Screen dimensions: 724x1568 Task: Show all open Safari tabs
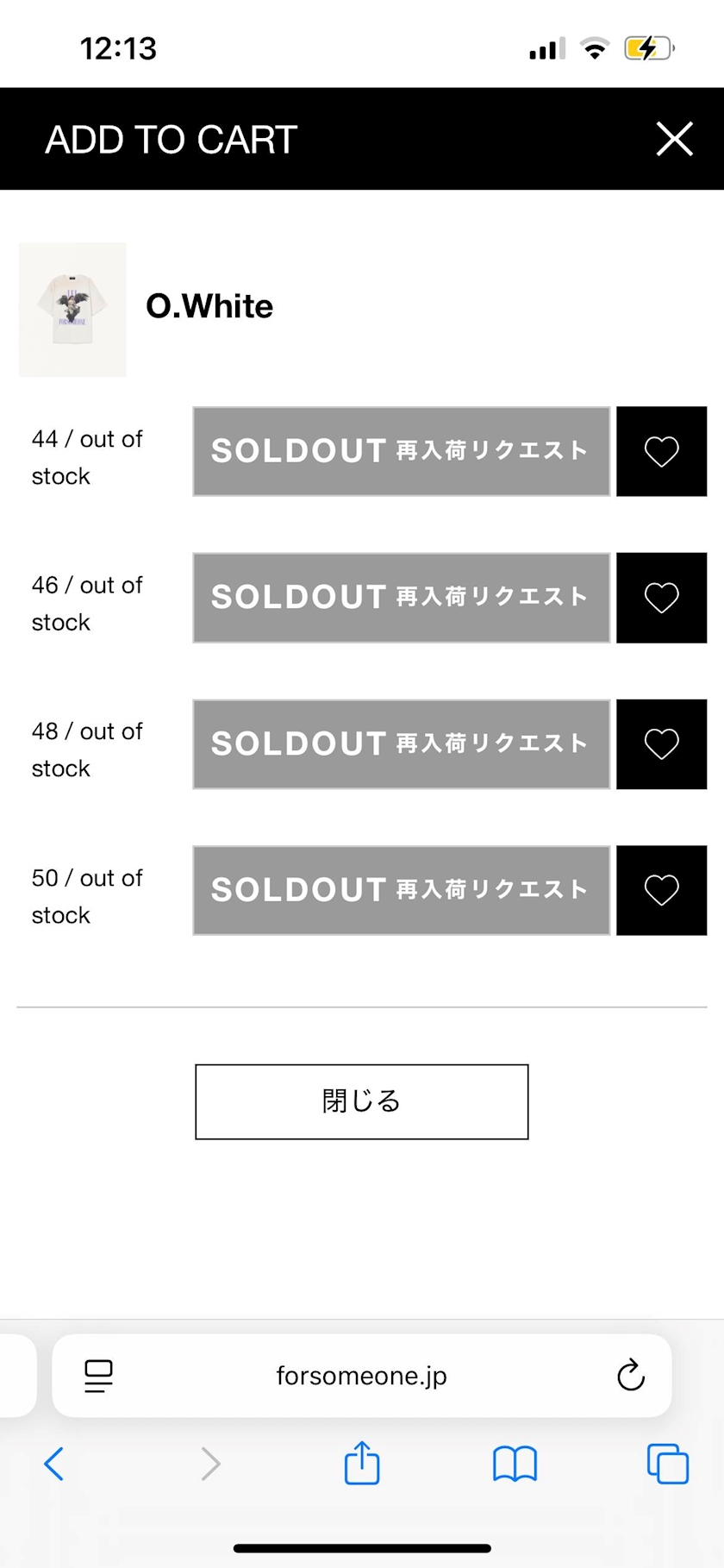pyautogui.click(x=668, y=1464)
